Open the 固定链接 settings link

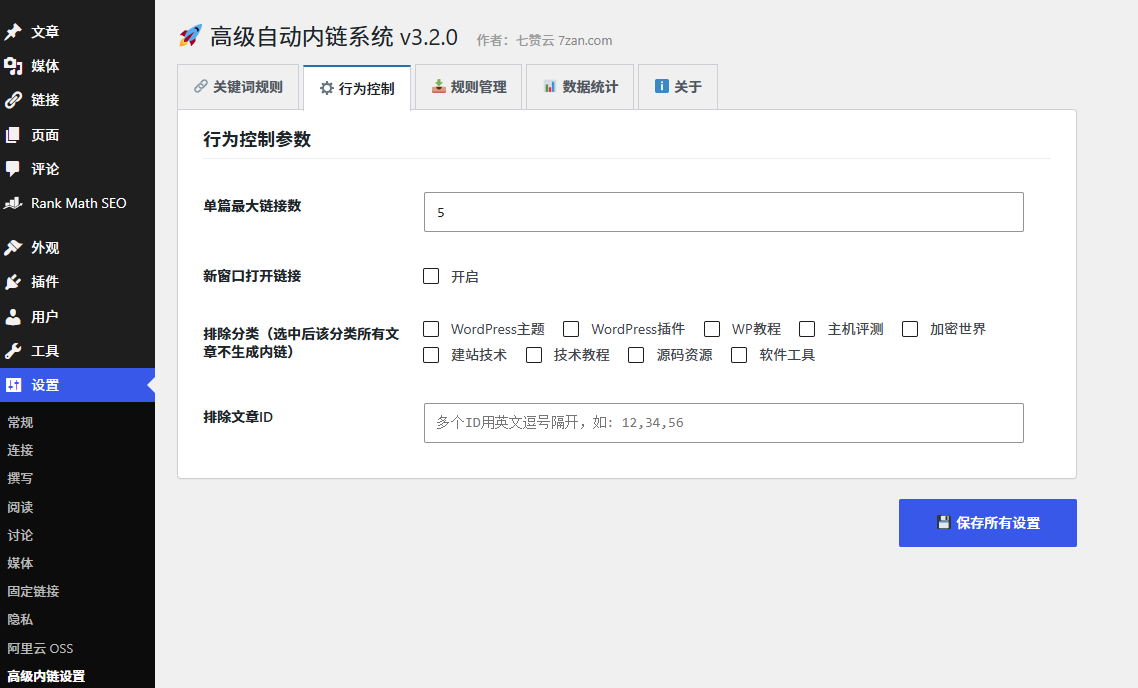(x=33, y=591)
